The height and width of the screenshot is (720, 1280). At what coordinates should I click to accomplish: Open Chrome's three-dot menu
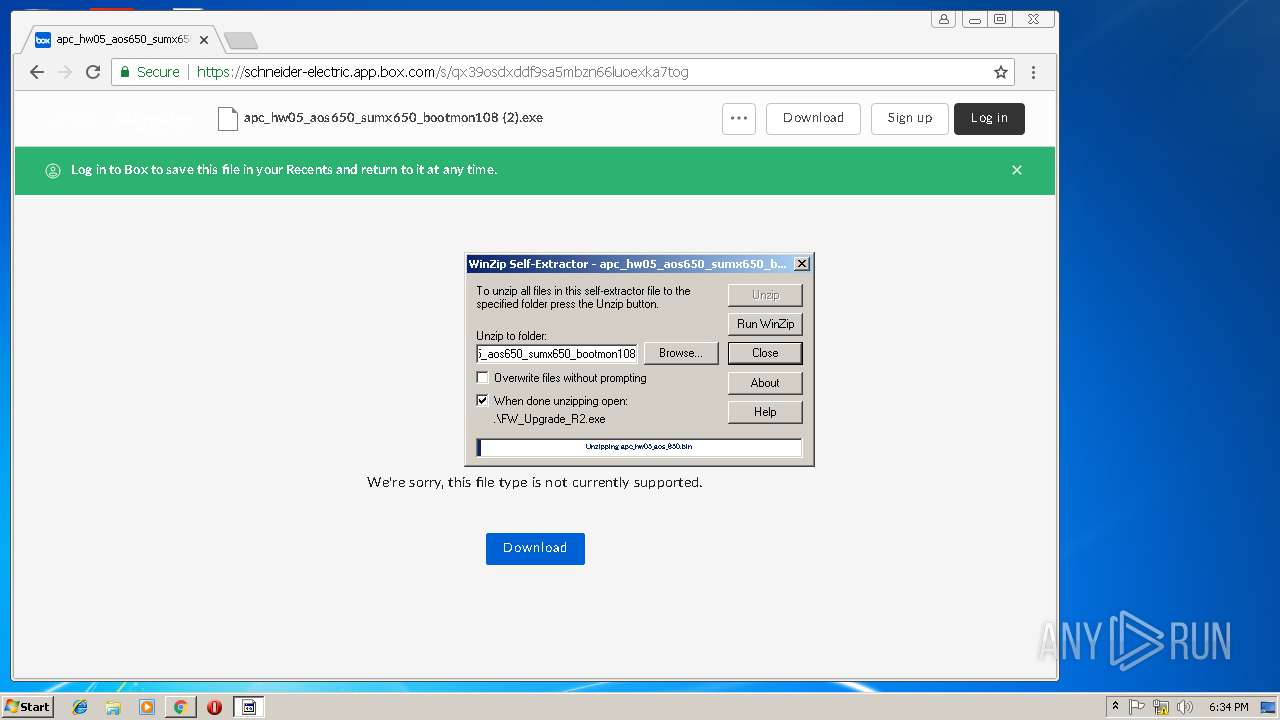pos(1033,72)
